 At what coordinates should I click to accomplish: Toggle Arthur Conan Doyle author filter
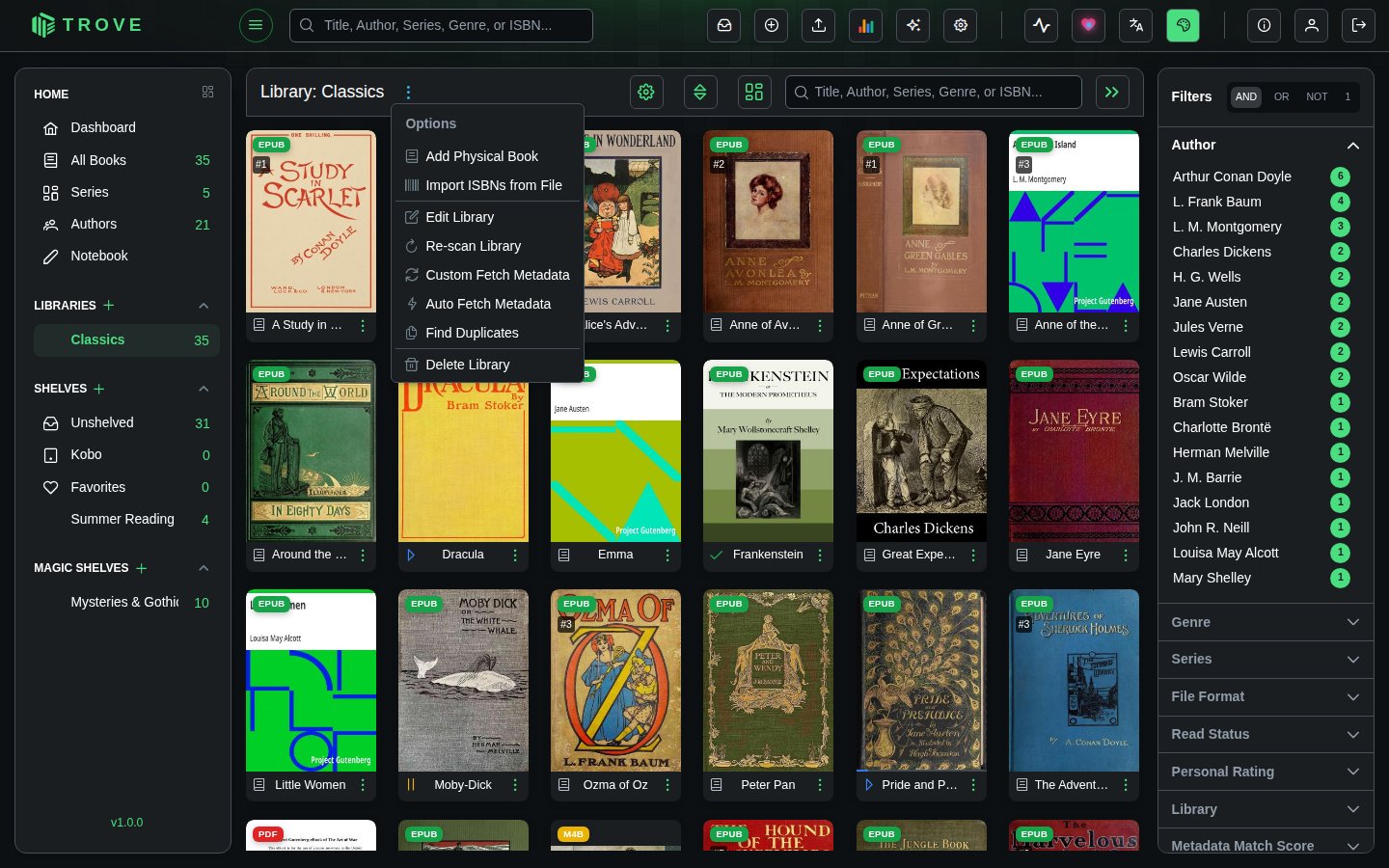[x=1261, y=176]
